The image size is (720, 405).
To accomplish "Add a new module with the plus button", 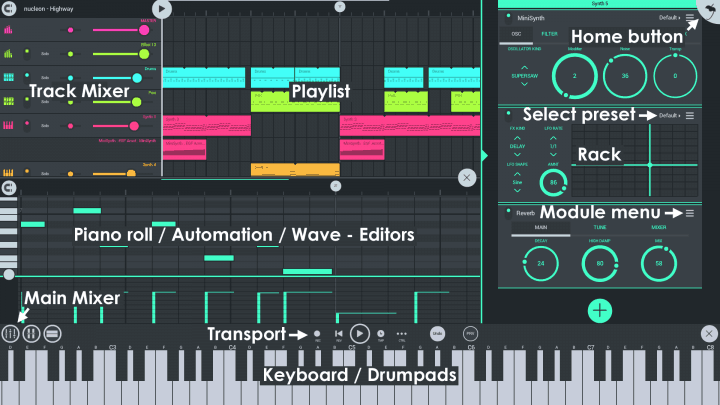I will point(600,310).
